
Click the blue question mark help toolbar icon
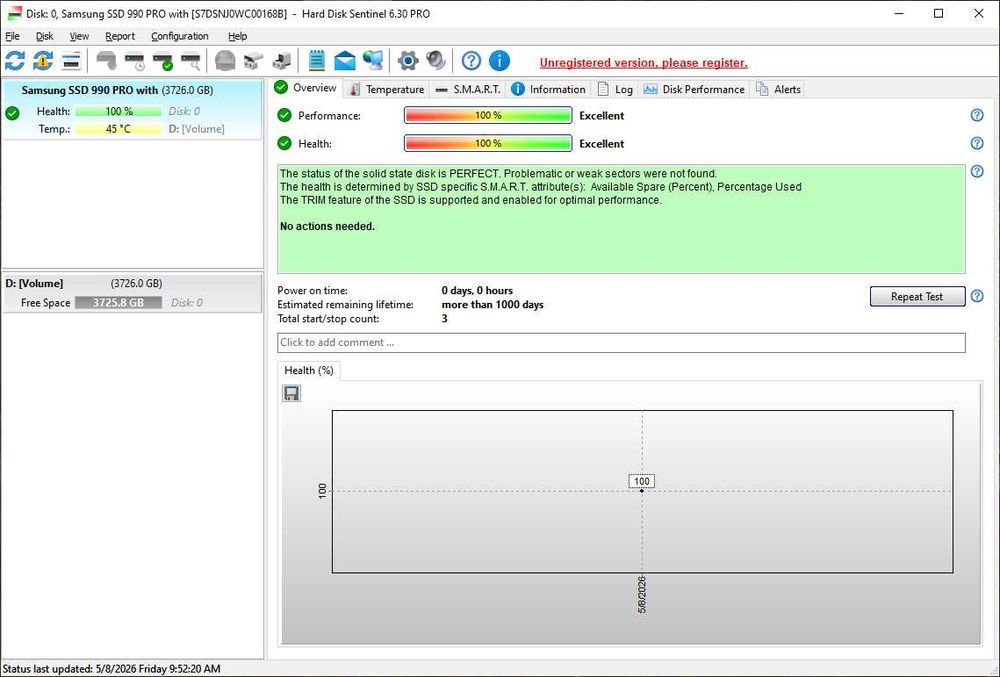[x=471, y=61]
